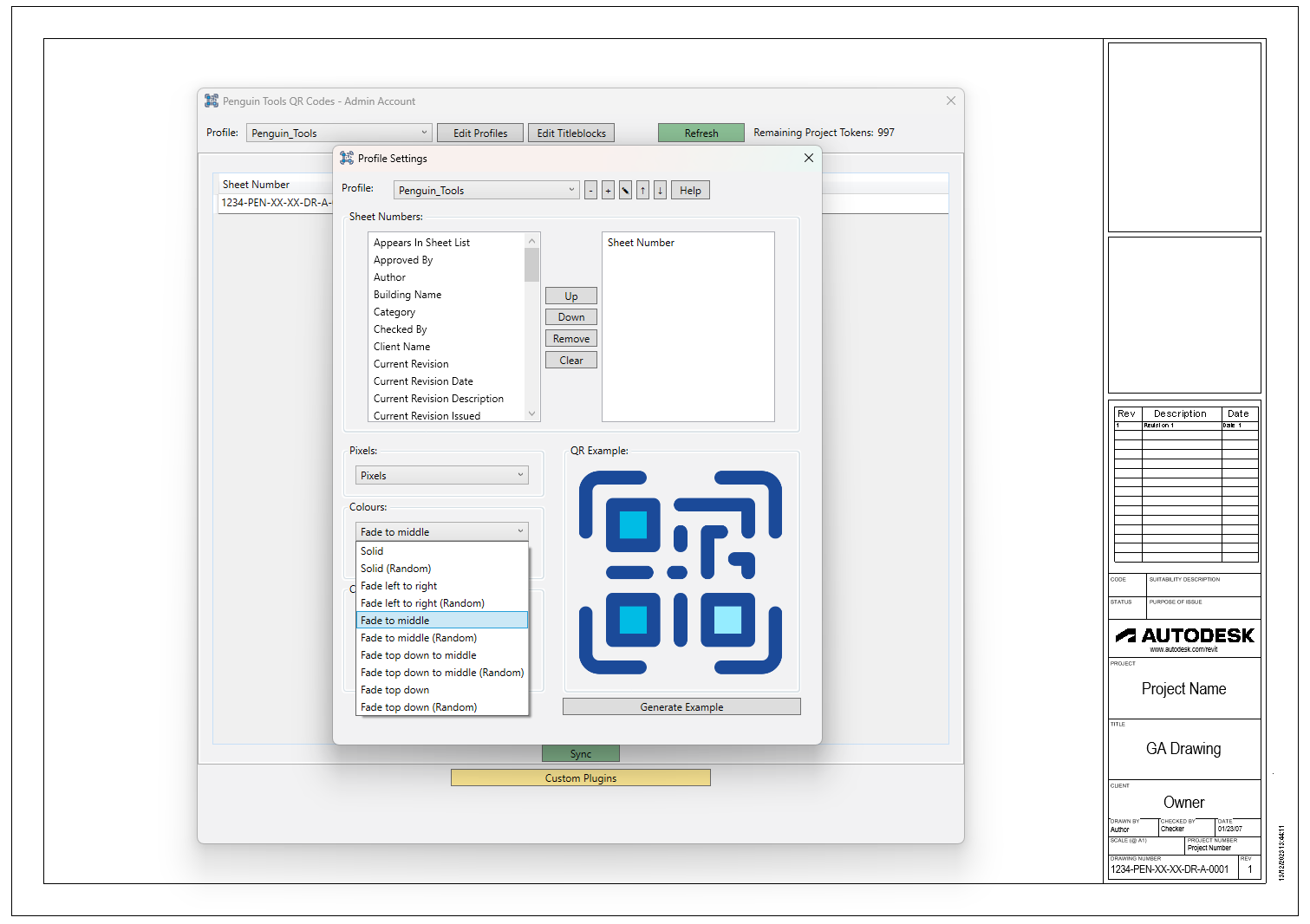1310x924 pixels.
Task: Click the QR example preview image
Action: click(681, 572)
